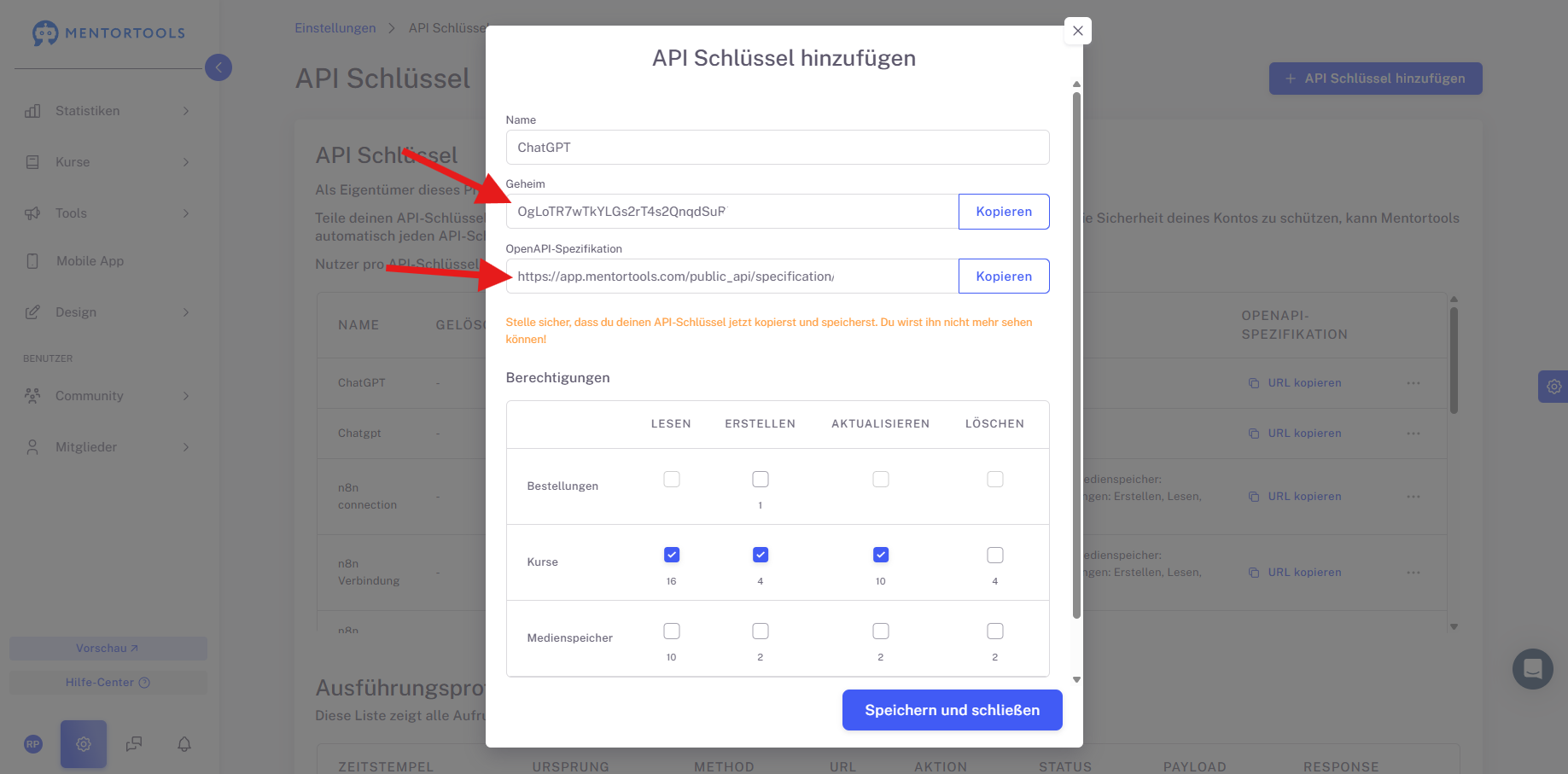1568x774 pixels.
Task: Open Mobile App menu item
Action: pos(90,261)
